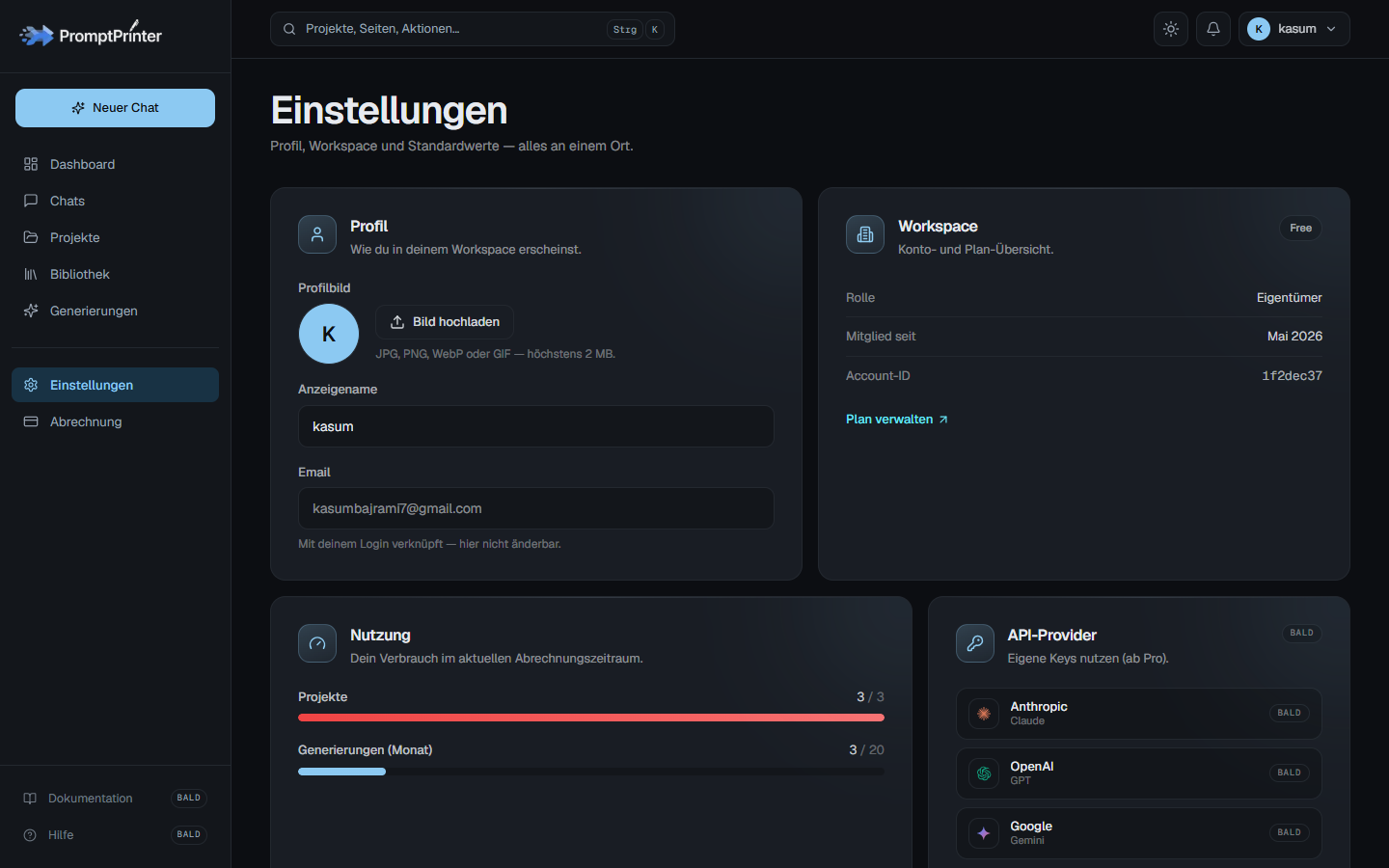Open Hilfe link in sidebar footer
The height and width of the screenshot is (868, 1389).
115,834
